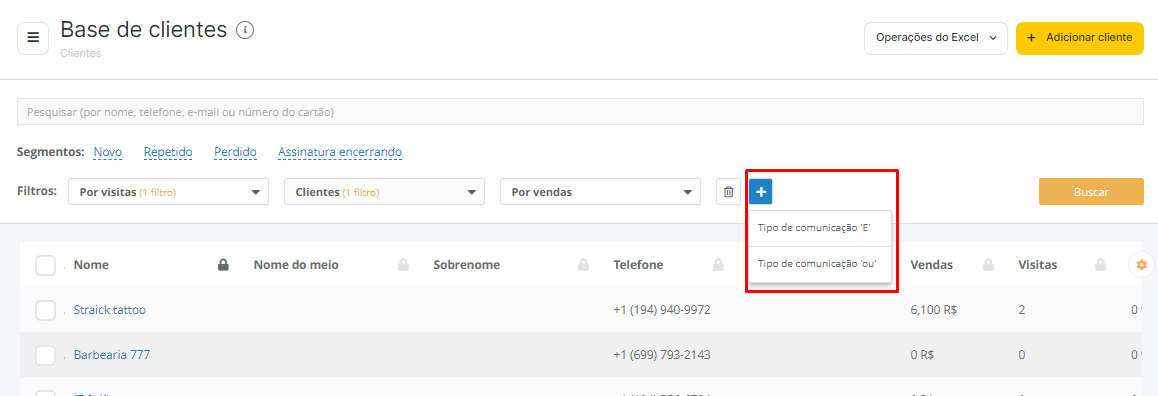This screenshot has width=1158, height=396.
Task: Click the lock icon beside Nome do meio
Action: click(403, 264)
